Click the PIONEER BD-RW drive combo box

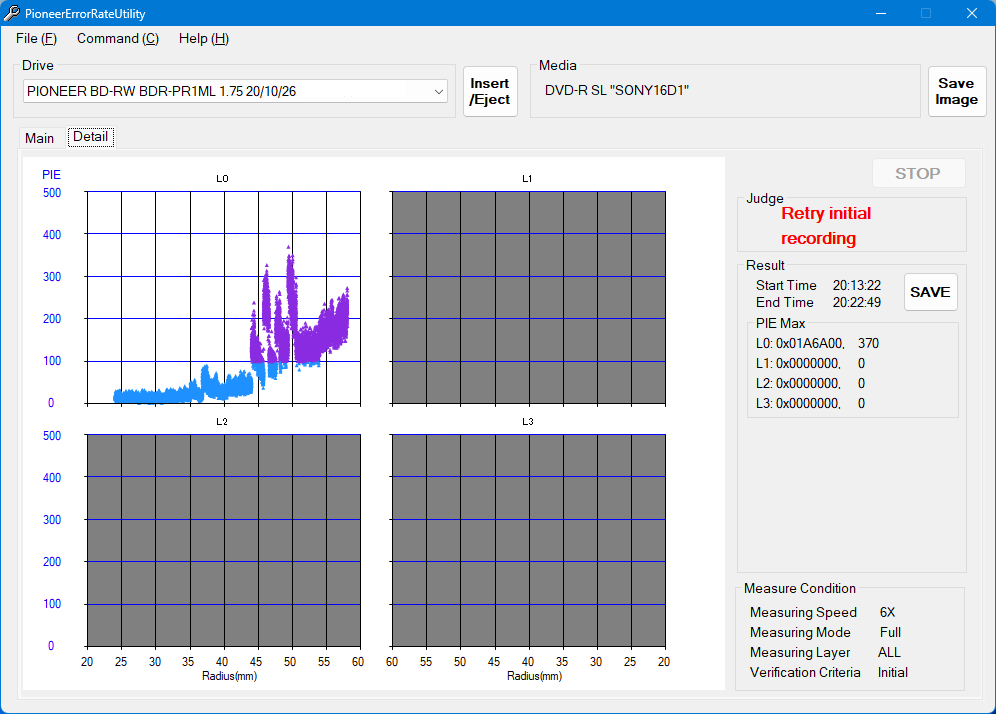(x=235, y=91)
